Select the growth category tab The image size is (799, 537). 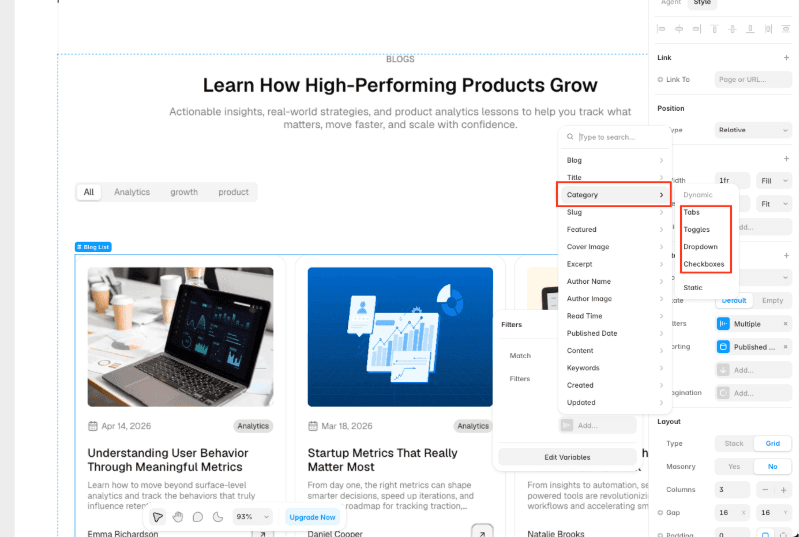184,192
